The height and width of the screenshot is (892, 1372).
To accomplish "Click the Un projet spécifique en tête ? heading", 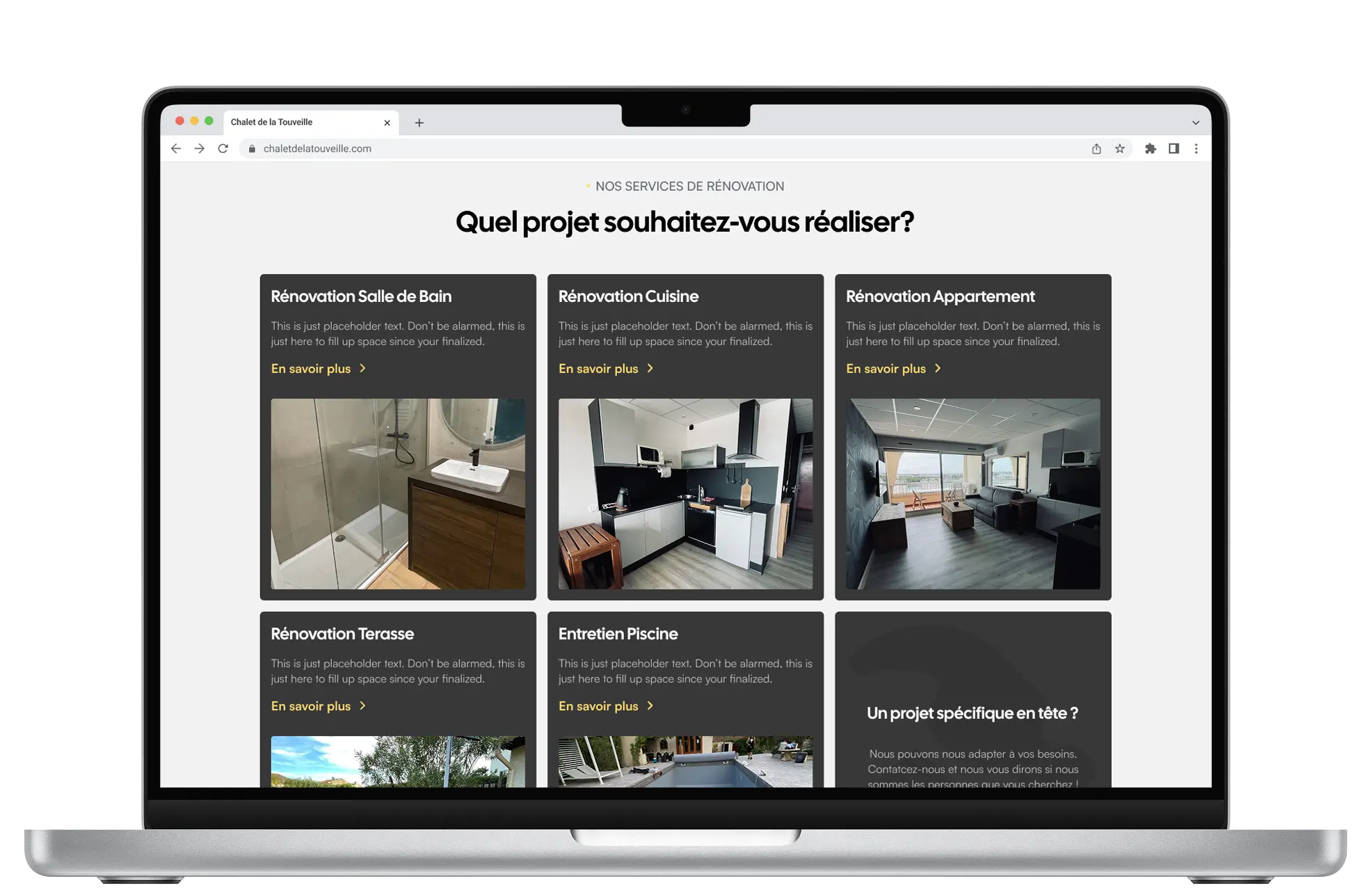I will [973, 713].
